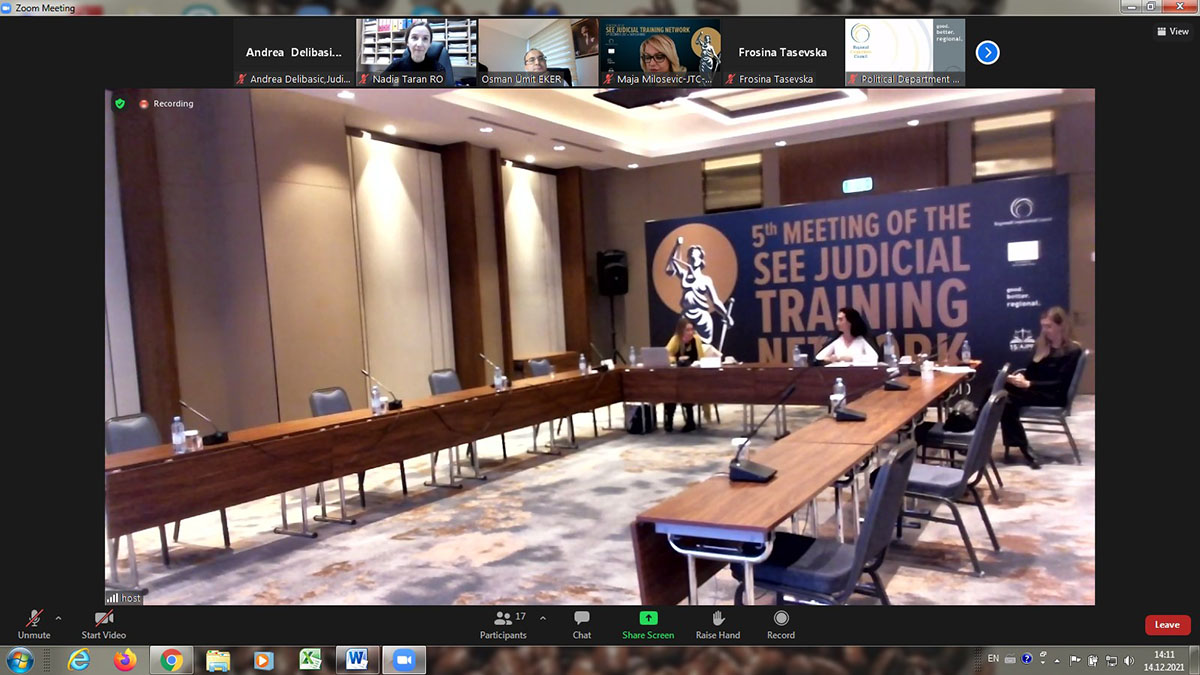Switch to Zoom taskbar button
The width and height of the screenshot is (1200, 675).
404,660
